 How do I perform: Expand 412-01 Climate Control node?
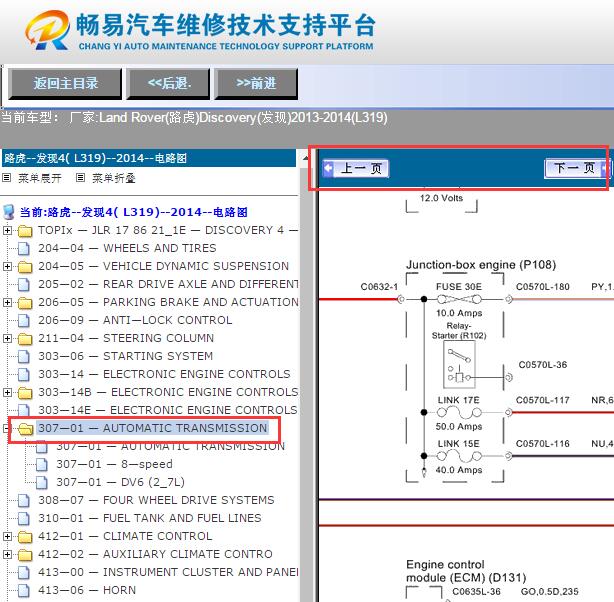(x=7, y=536)
